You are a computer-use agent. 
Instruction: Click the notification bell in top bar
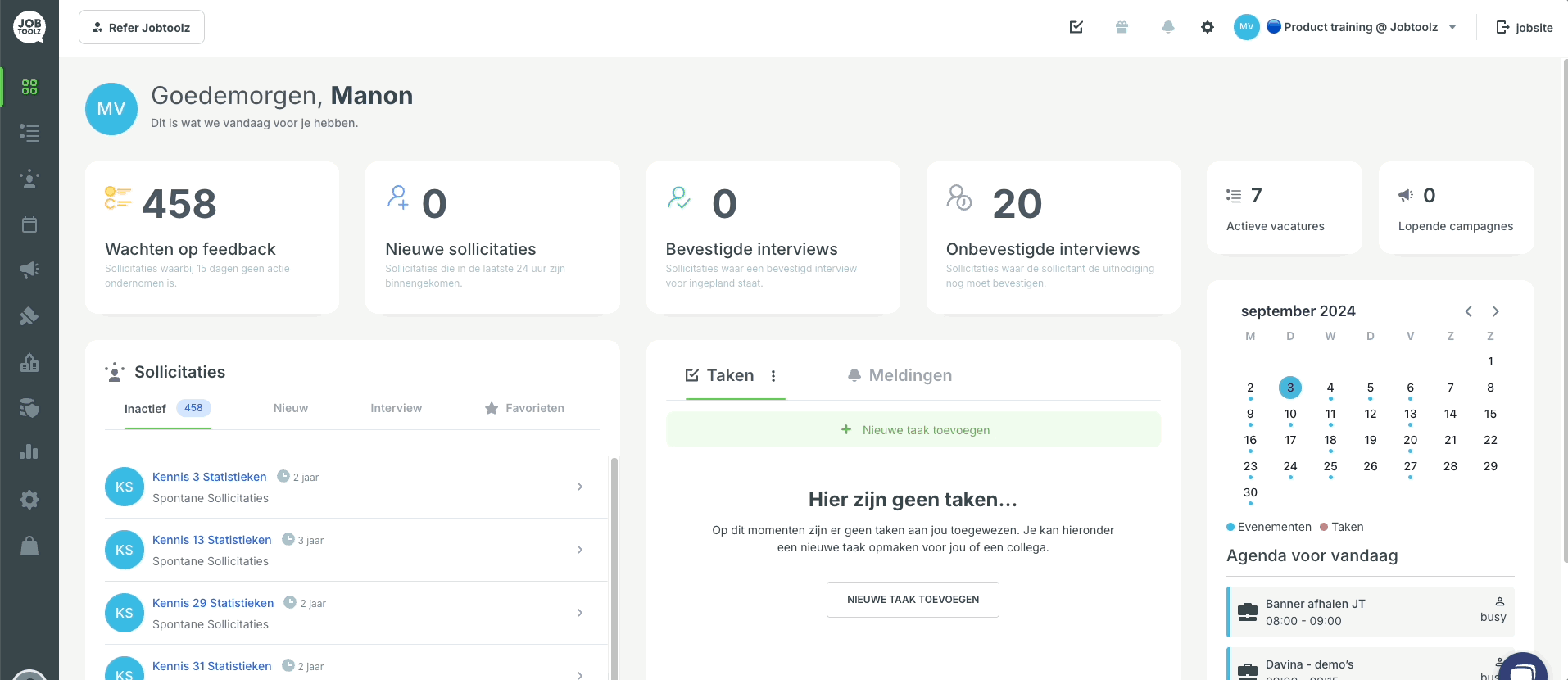click(1168, 27)
